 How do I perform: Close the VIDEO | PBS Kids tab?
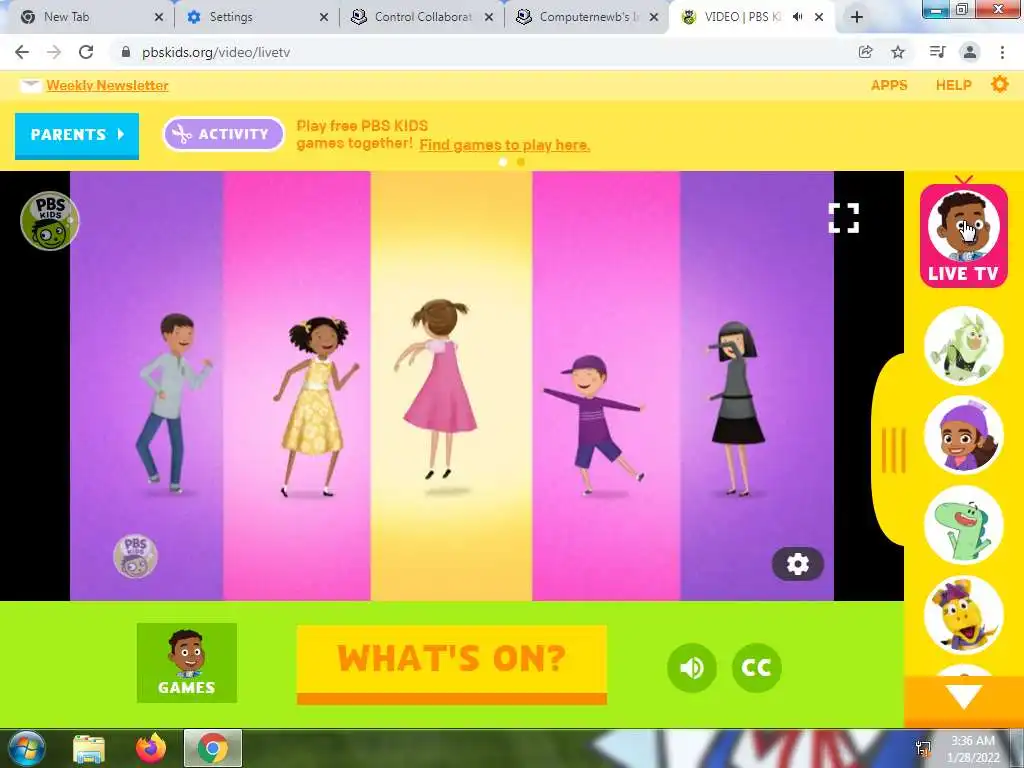pyautogui.click(x=819, y=17)
